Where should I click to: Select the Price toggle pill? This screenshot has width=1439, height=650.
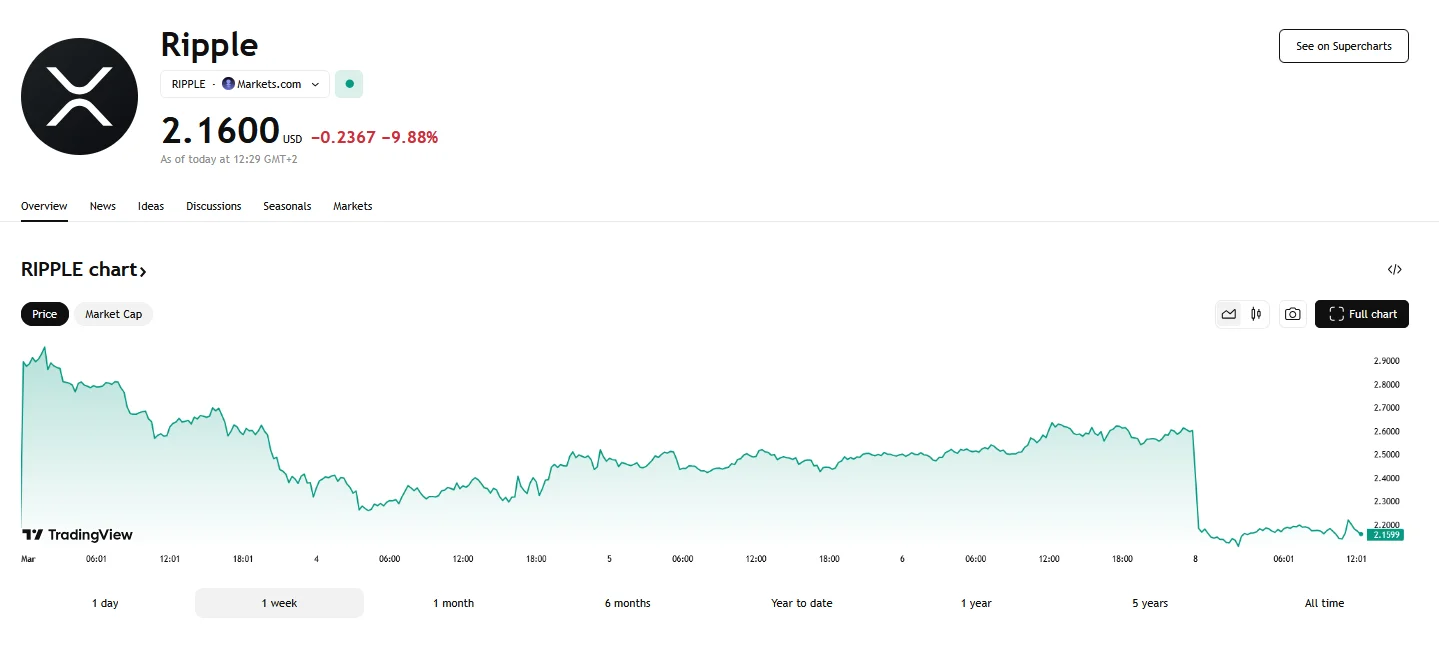point(45,314)
